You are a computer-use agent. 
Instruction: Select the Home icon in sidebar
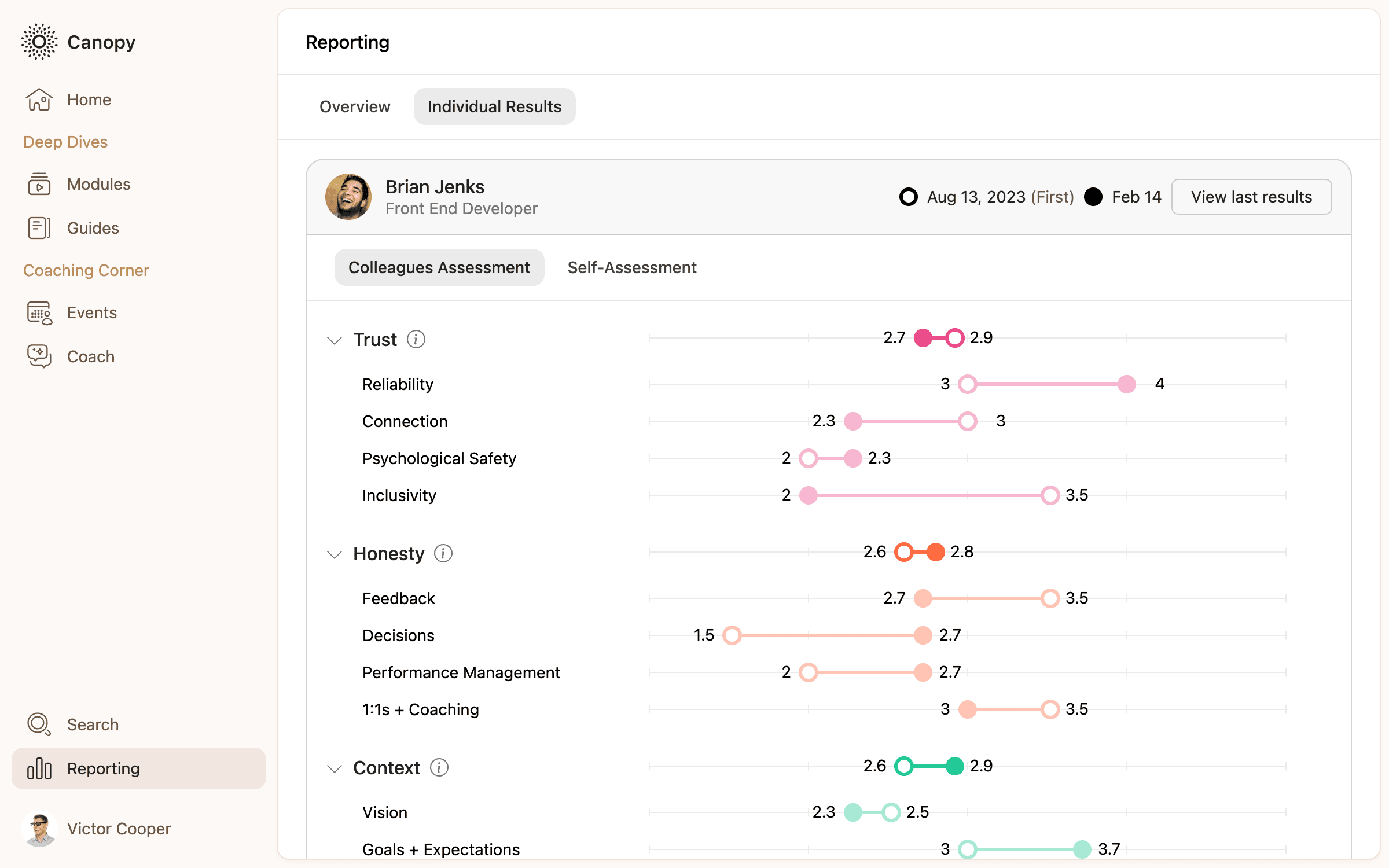point(39,99)
